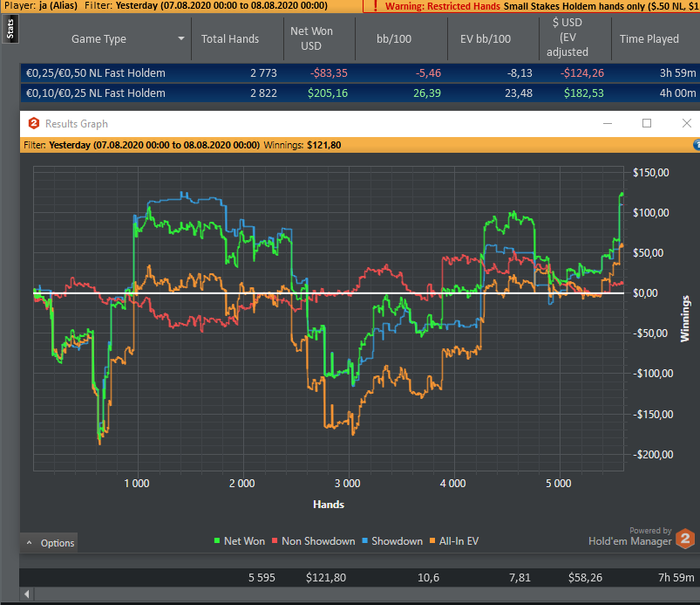Screen dimensions: 700x605
Task: Click the orange All-In EV color swatch
Action: (x=432, y=541)
